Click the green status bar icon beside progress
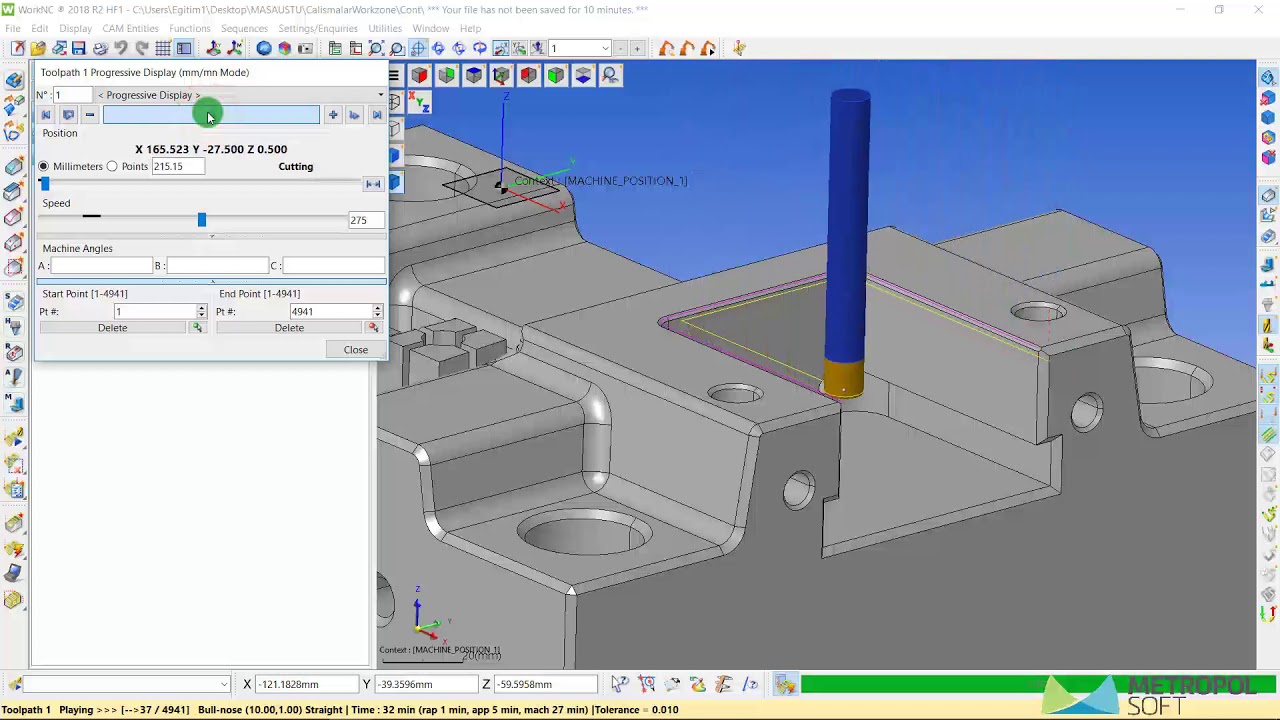1280x720 pixels. pos(785,685)
